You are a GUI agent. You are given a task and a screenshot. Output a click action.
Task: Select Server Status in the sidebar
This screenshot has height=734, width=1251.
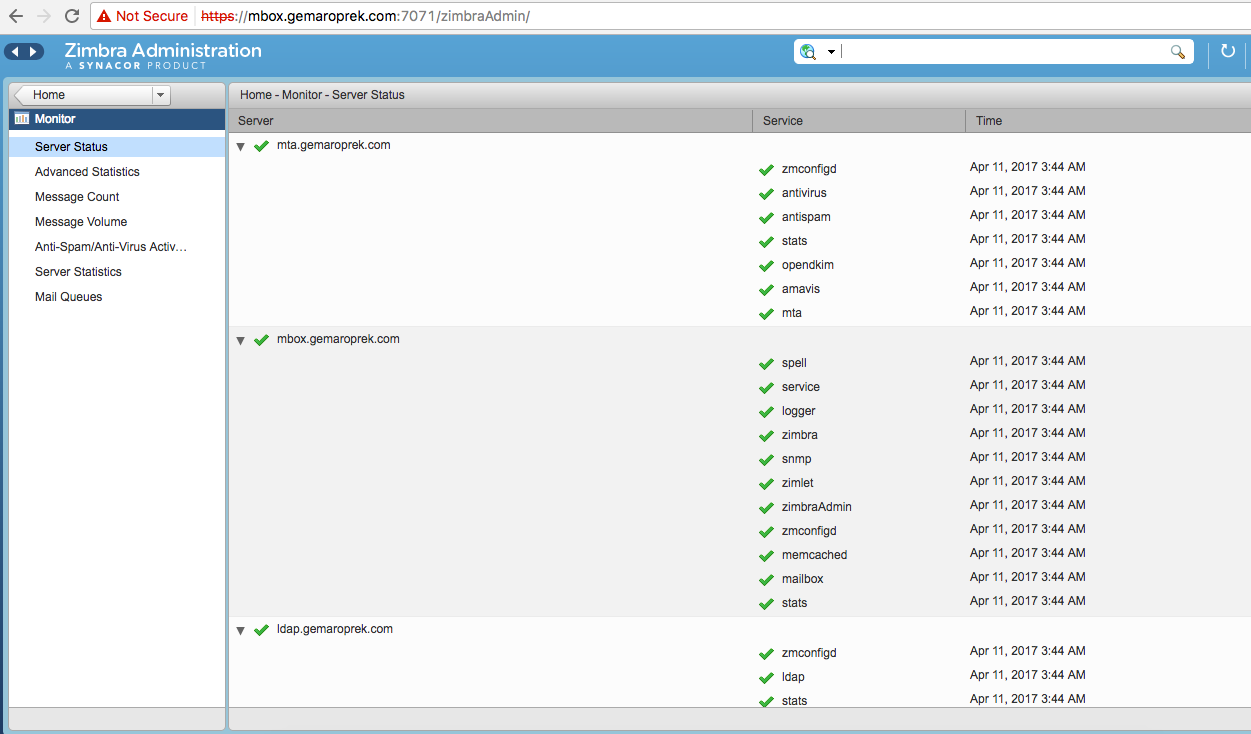(117, 147)
